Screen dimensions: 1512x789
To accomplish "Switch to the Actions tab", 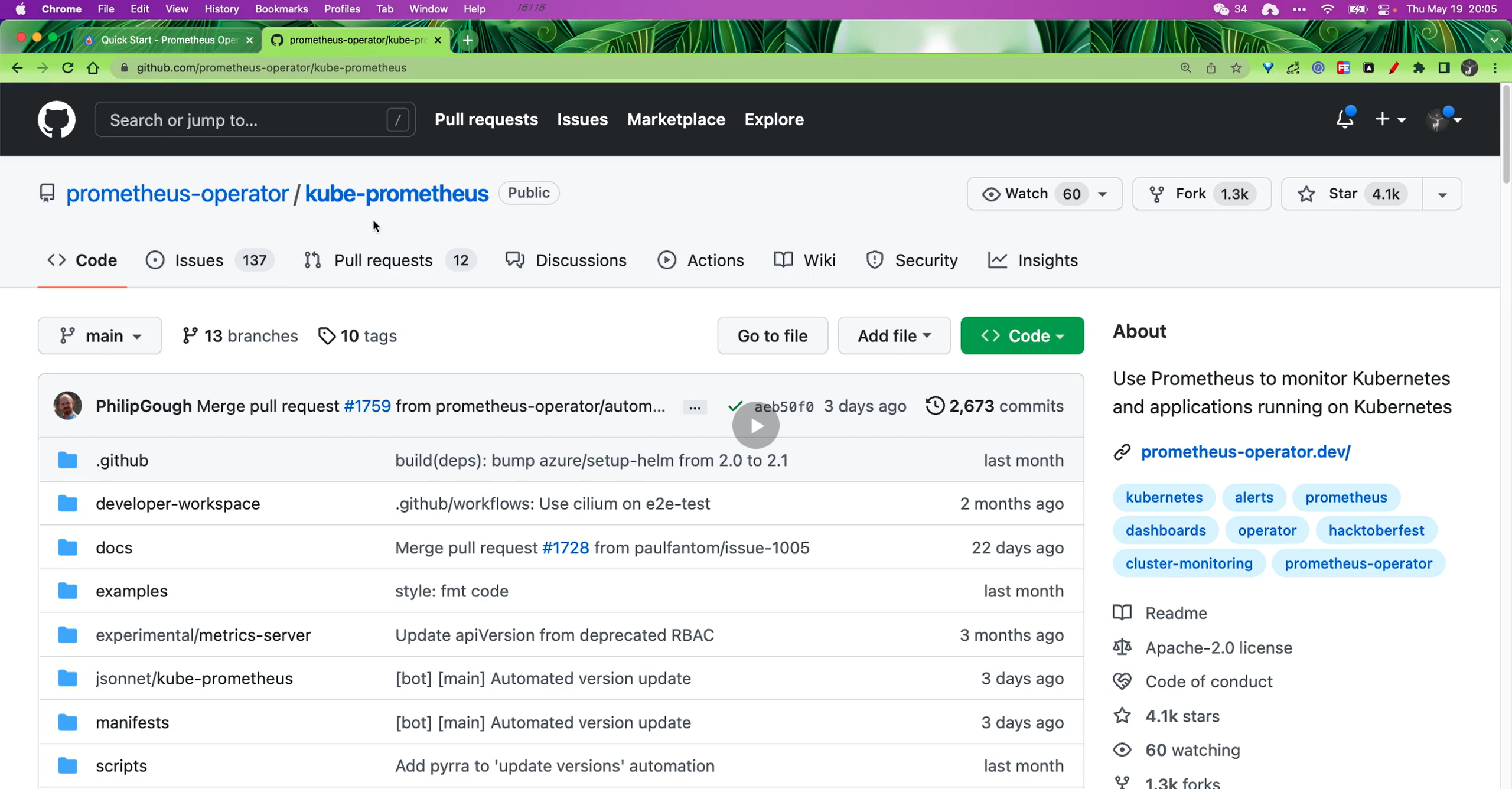I will (700, 260).
